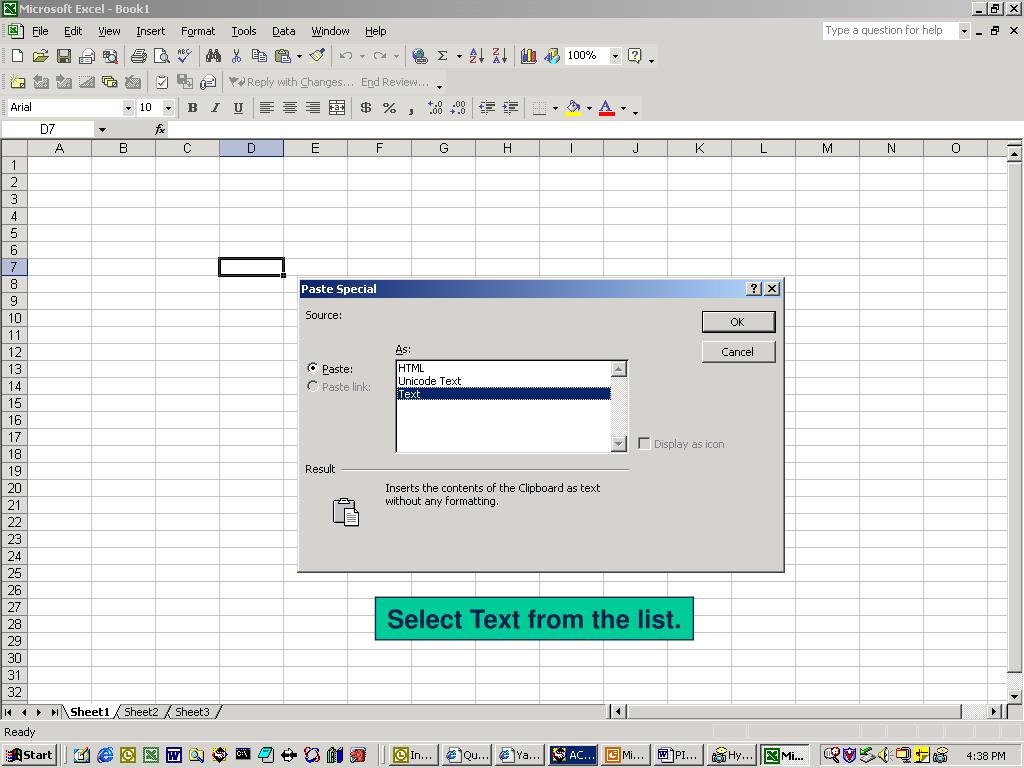Click the New workbook icon
The height and width of the screenshot is (768, 1024).
pos(18,56)
